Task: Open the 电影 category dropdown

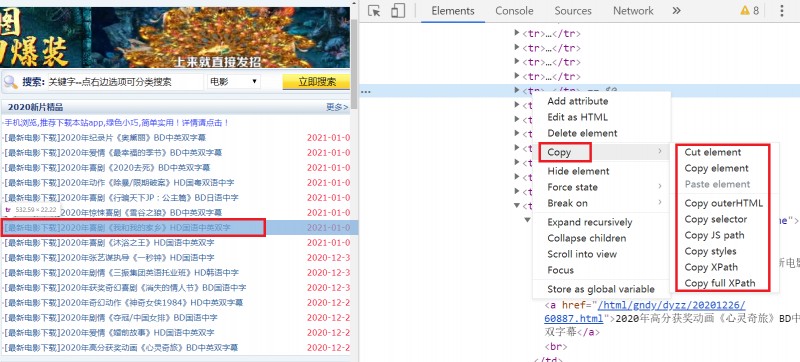Action: (x=234, y=82)
